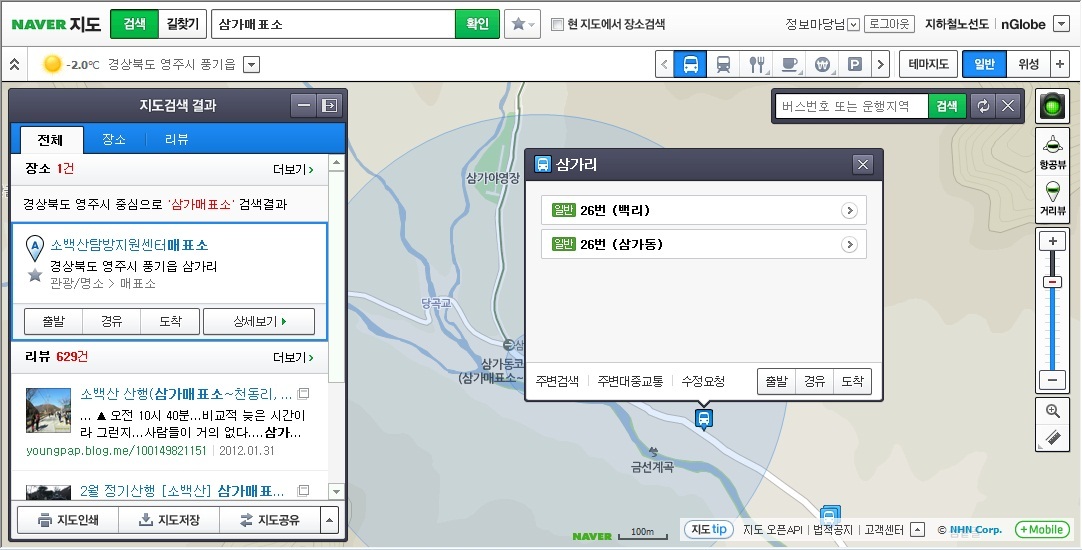Select the bus transit category icon
The width and height of the screenshot is (1082, 550).
690,65
